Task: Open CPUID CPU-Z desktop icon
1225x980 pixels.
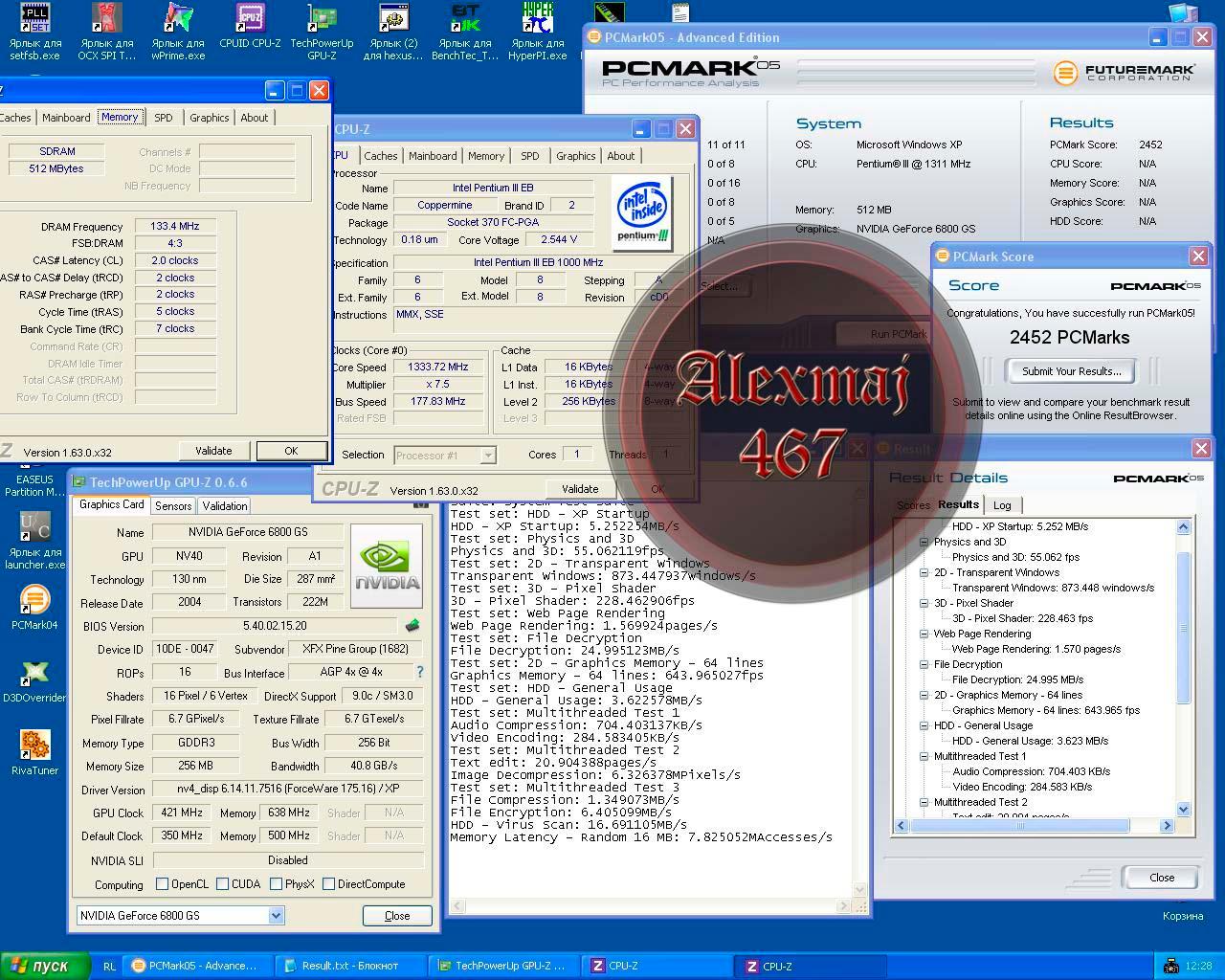Action: (250, 27)
